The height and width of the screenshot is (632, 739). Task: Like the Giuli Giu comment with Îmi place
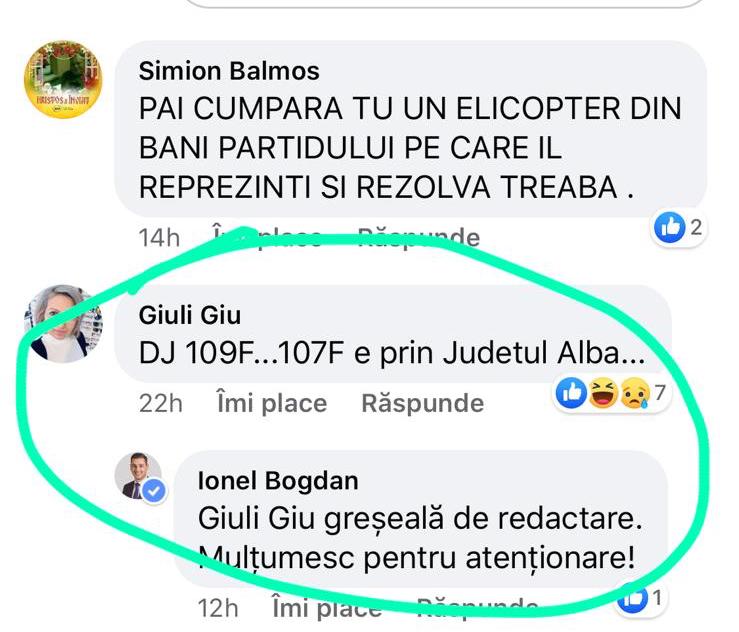pyautogui.click(x=272, y=403)
